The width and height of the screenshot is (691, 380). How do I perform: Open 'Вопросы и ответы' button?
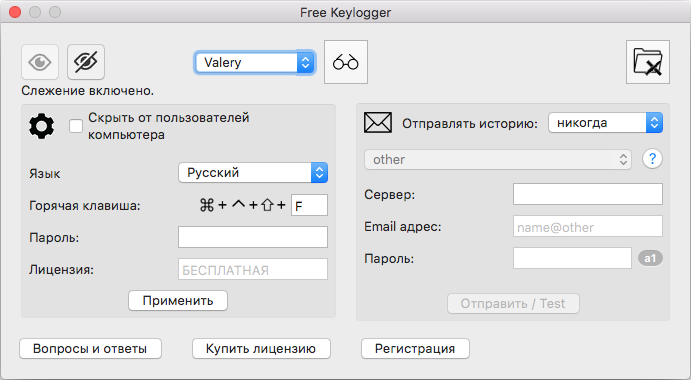pos(90,349)
